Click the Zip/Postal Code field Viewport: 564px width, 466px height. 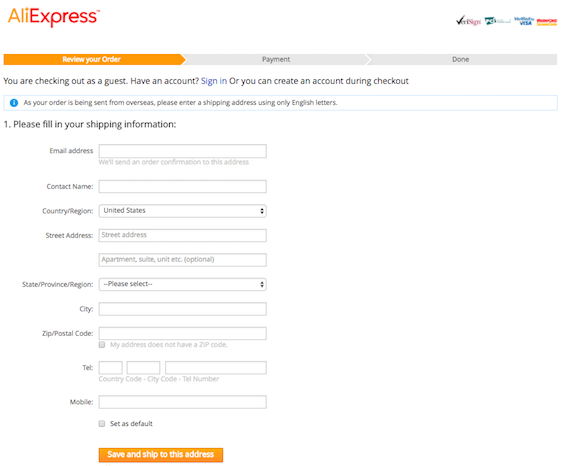tap(182, 333)
